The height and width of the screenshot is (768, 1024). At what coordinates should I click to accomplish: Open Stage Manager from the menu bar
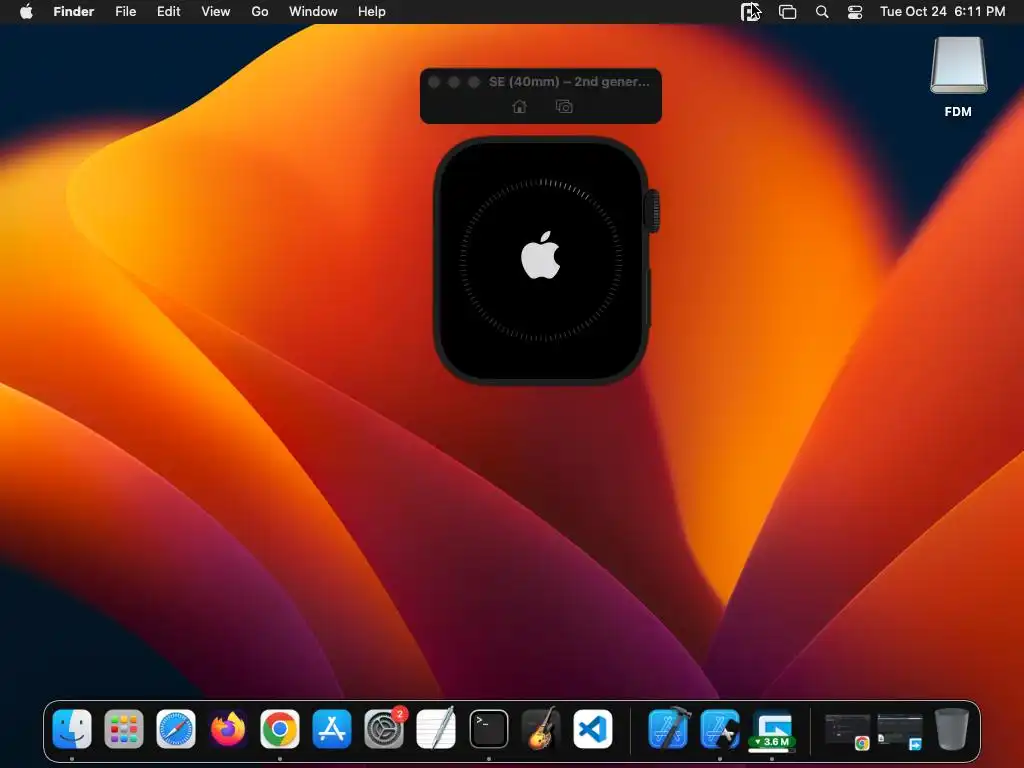click(x=788, y=12)
